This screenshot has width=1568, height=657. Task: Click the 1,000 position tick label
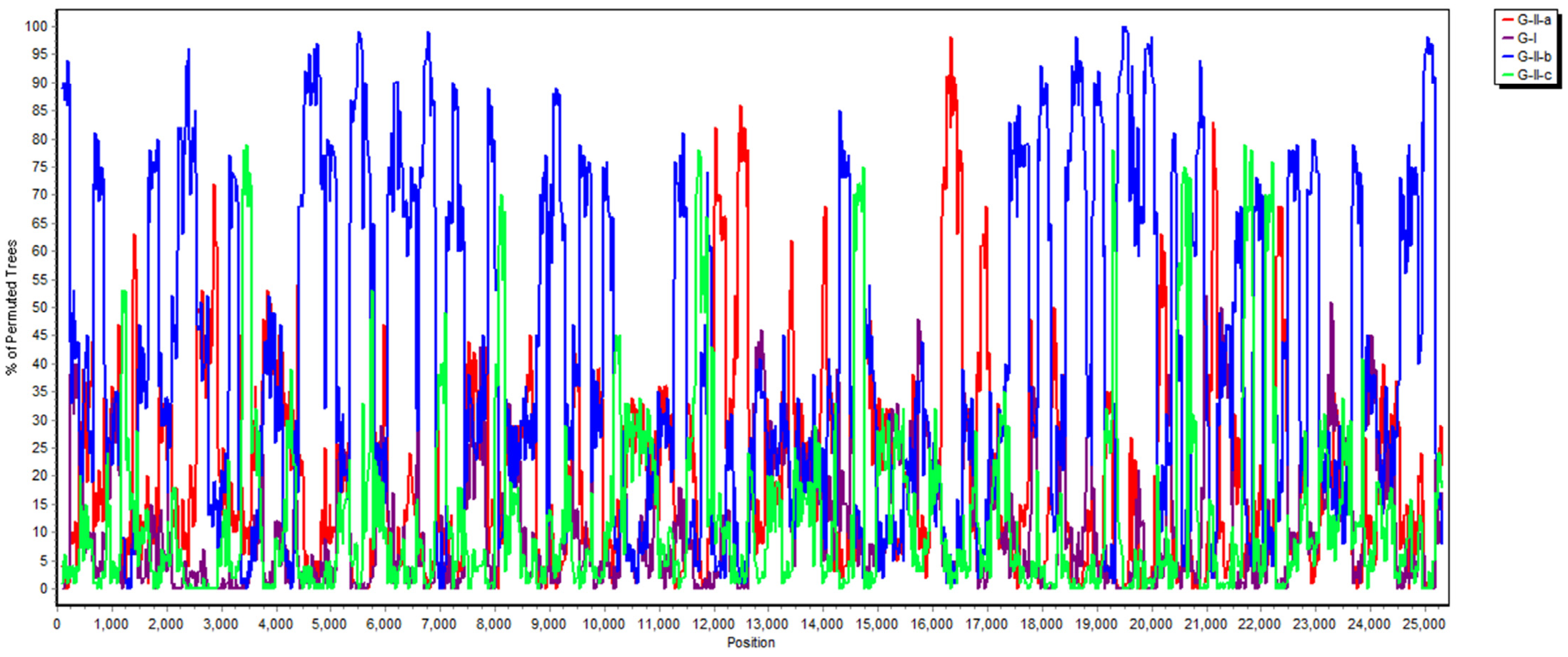pyautogui.click(x=111, y=624)
